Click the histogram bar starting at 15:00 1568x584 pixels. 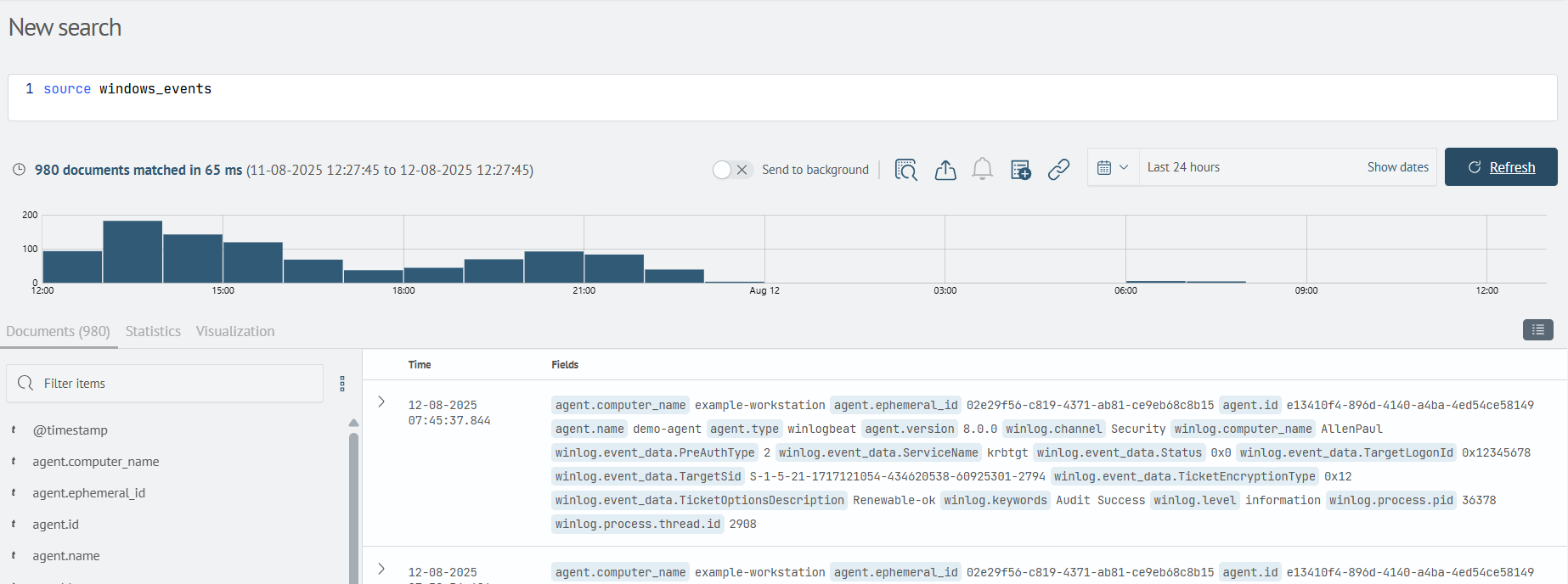click(253, 262)
